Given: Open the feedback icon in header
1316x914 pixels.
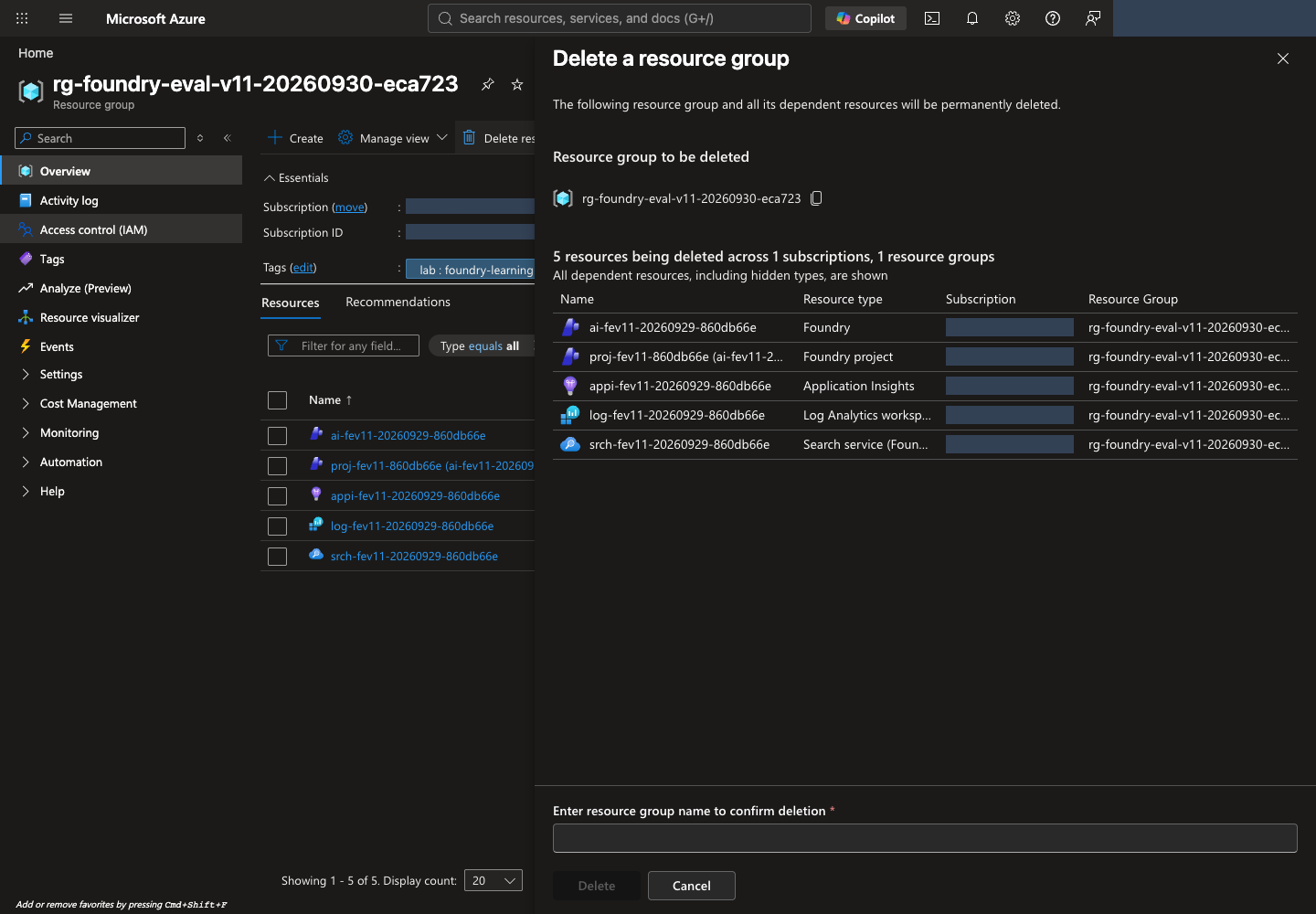Looking at the screenshot, I should tap(1093, 18).
